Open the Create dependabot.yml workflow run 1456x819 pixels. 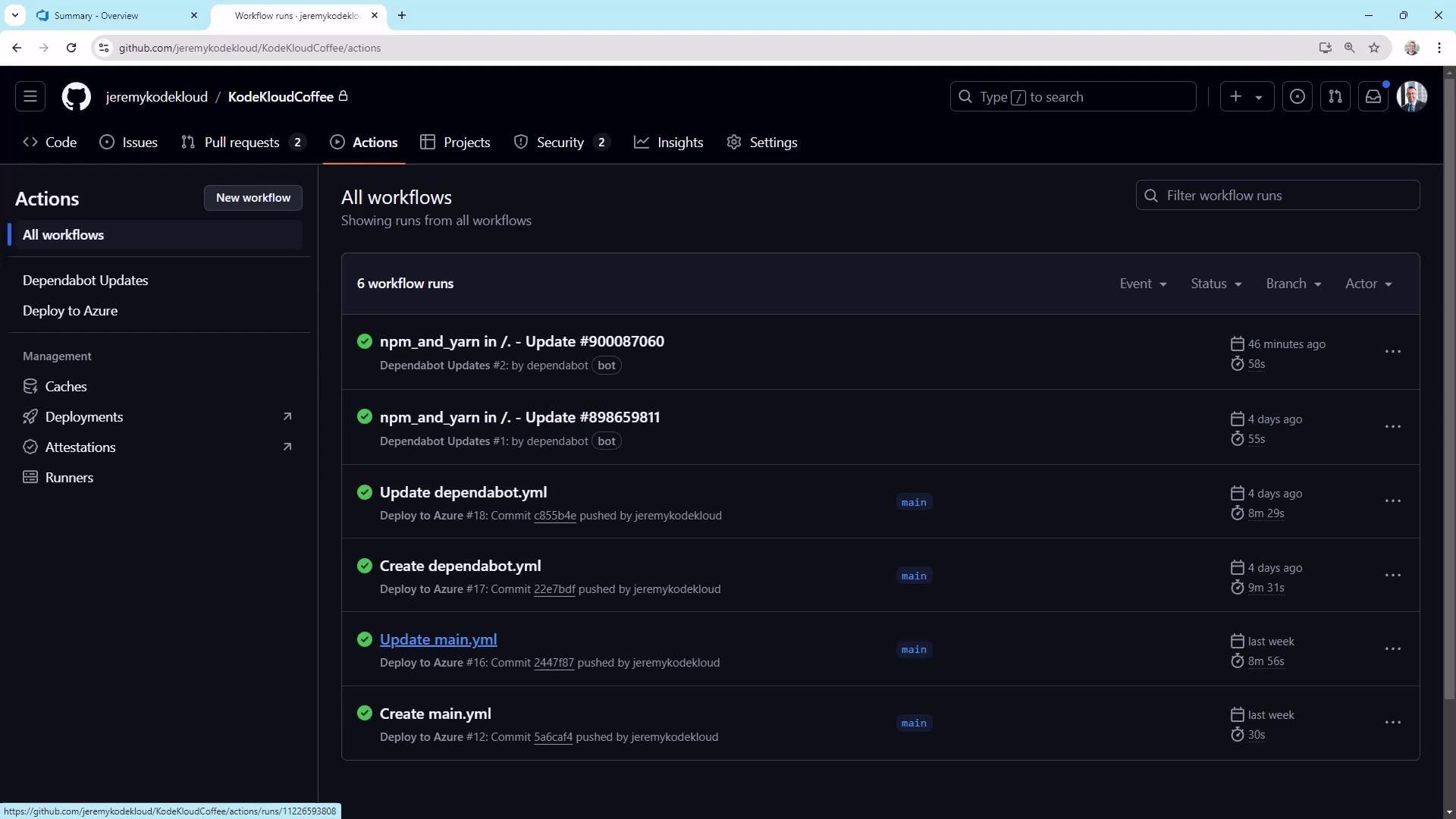(460, 566)
